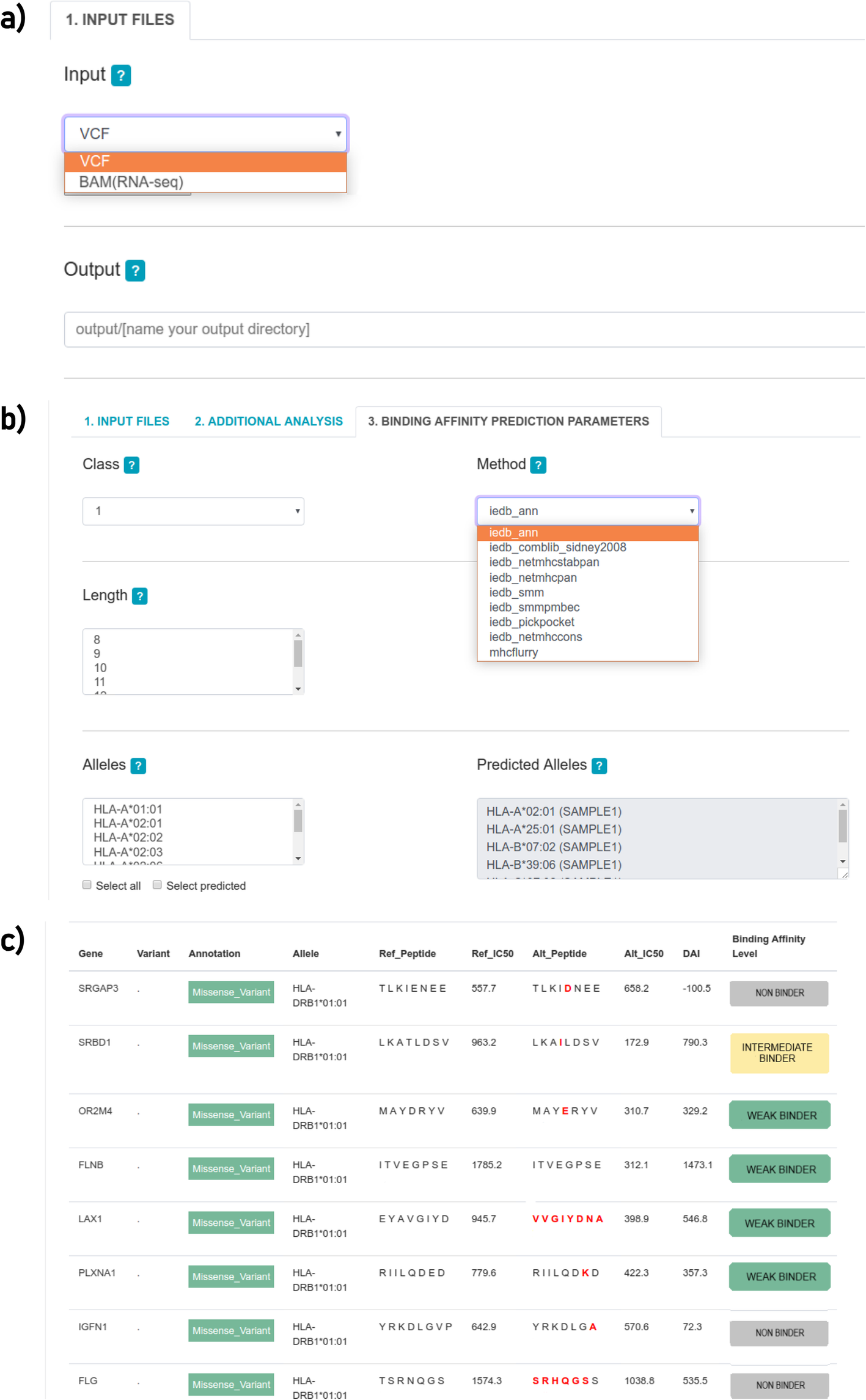This screenshot has width=866, height=1400.
Task: Open the help icon beside Method
Action: click(x=538, y=465)
